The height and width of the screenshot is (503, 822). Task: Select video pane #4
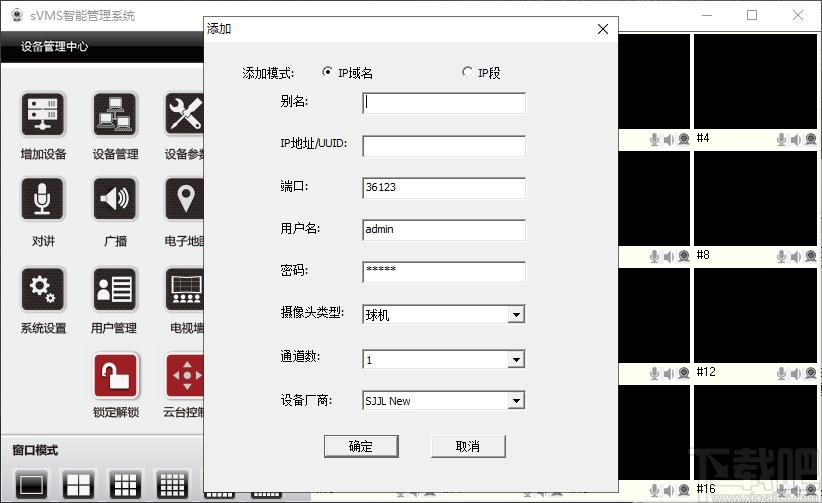(x=755, y=82)
